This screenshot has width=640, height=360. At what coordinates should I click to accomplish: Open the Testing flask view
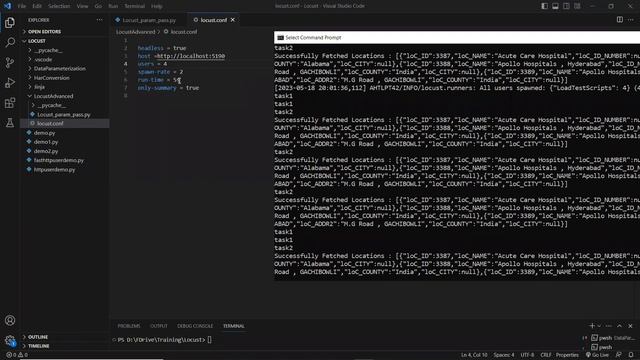[10, 122]
